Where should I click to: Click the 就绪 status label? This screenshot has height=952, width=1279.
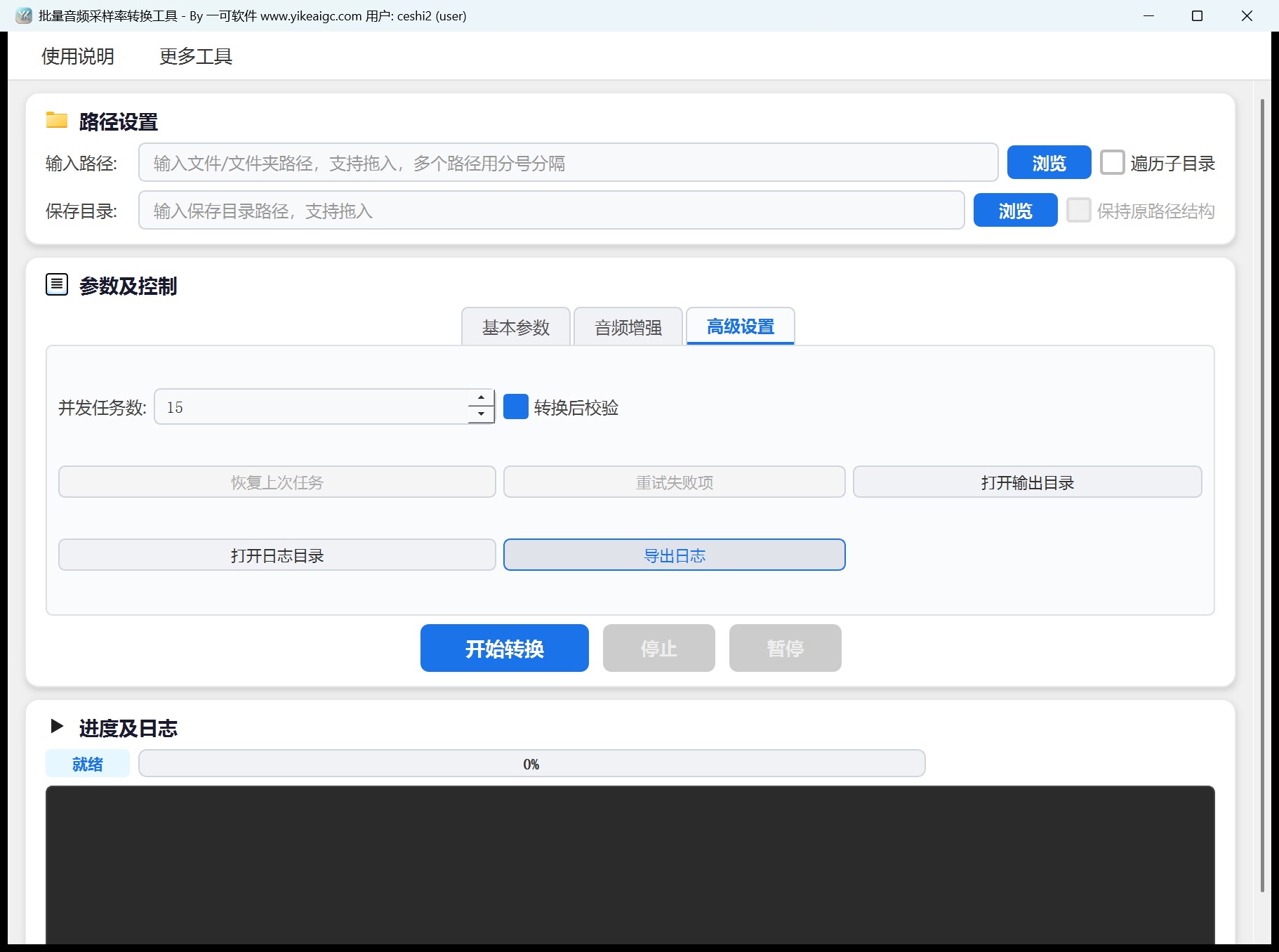tap(88, 763)
